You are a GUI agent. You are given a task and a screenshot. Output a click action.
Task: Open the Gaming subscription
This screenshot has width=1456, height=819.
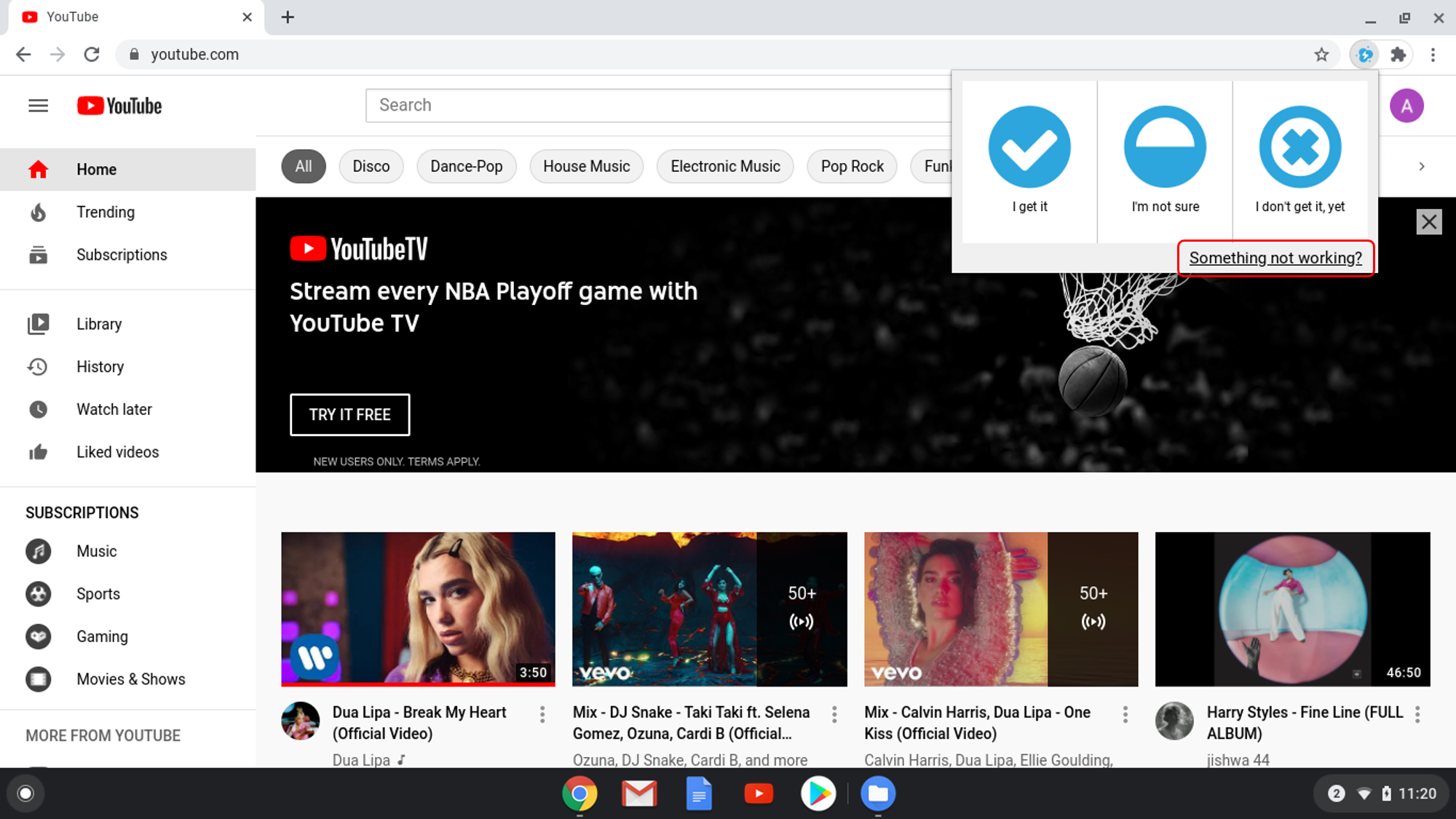pyautogui.click(x=128, y=636)
